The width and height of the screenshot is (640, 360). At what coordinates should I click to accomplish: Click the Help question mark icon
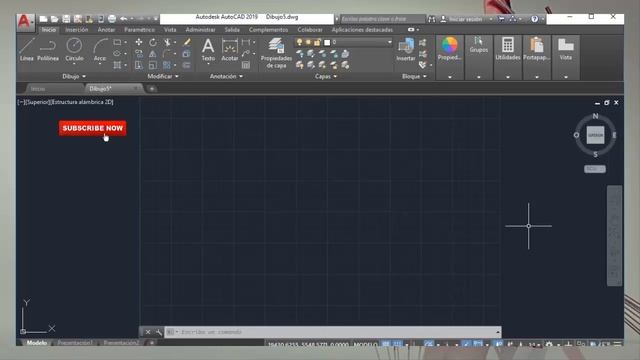coord(534,19)
